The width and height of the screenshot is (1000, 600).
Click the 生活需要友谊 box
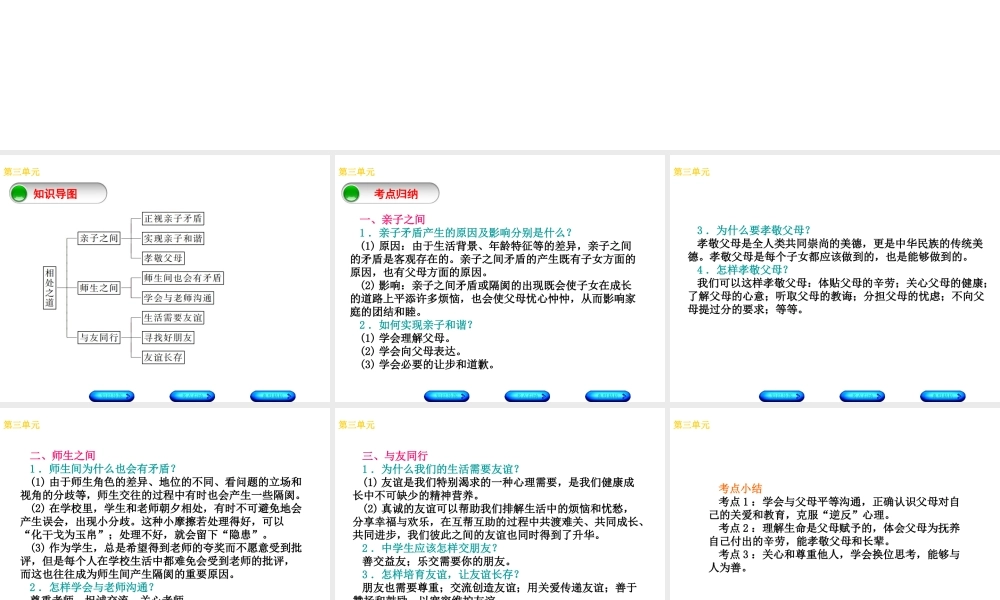(x=173, y=317)
